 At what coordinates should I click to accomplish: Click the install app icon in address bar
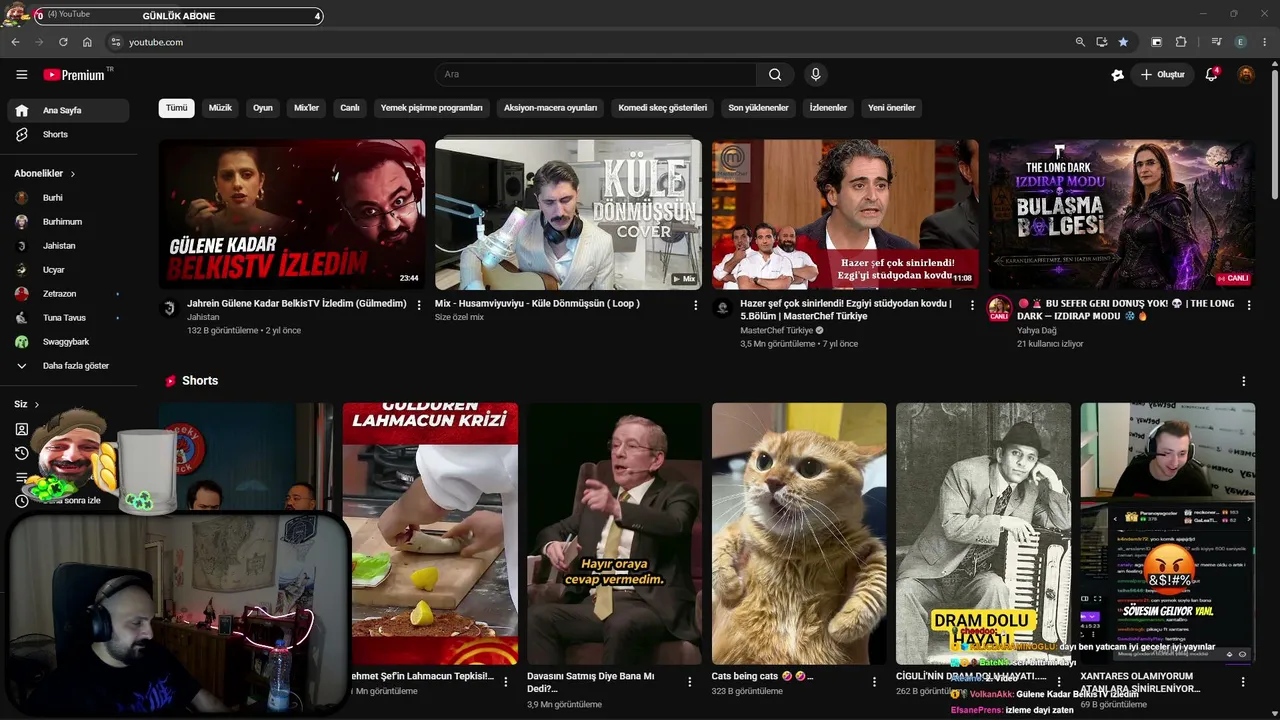point(1102,42)
